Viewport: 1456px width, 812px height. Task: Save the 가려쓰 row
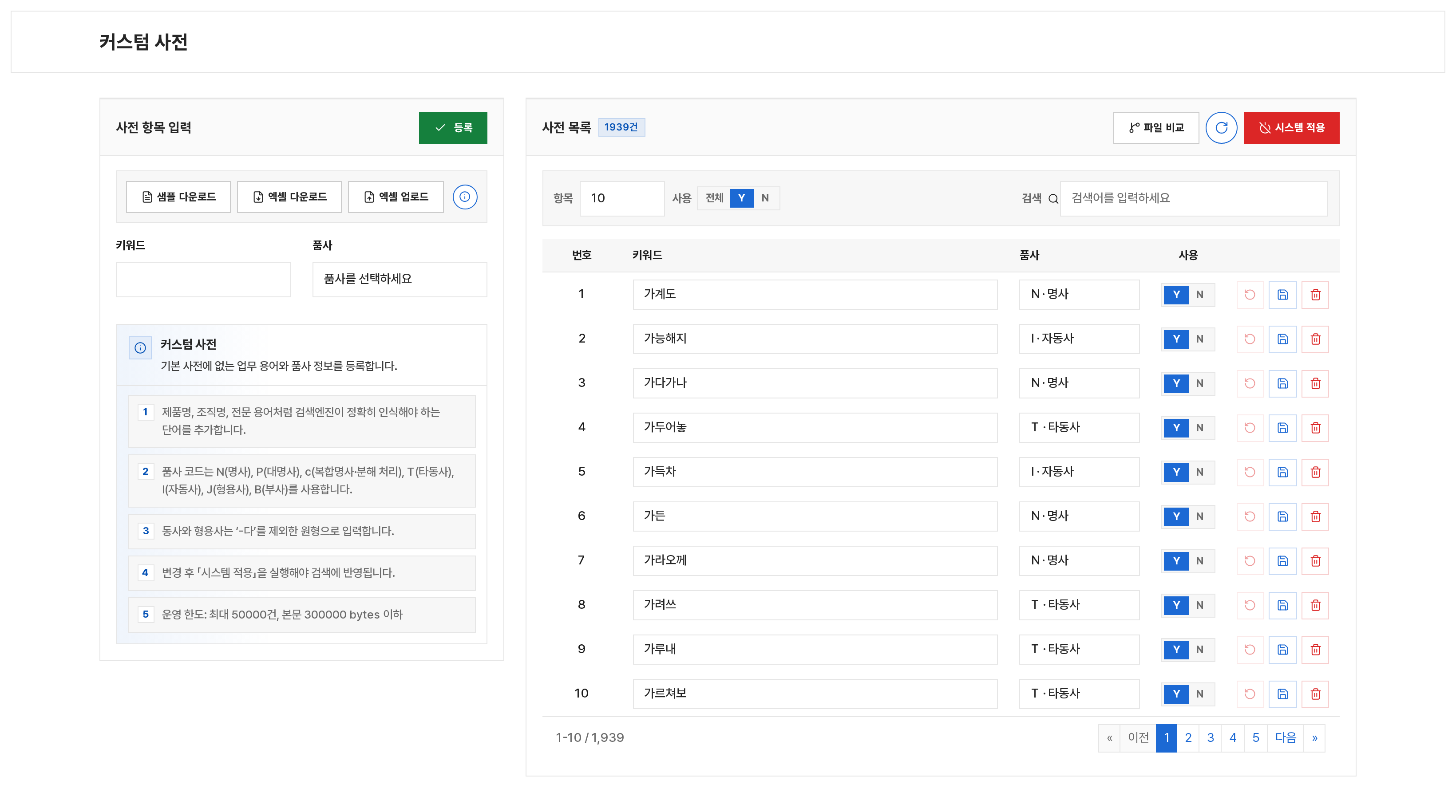pyautogui.click(x=1282, y=605)
